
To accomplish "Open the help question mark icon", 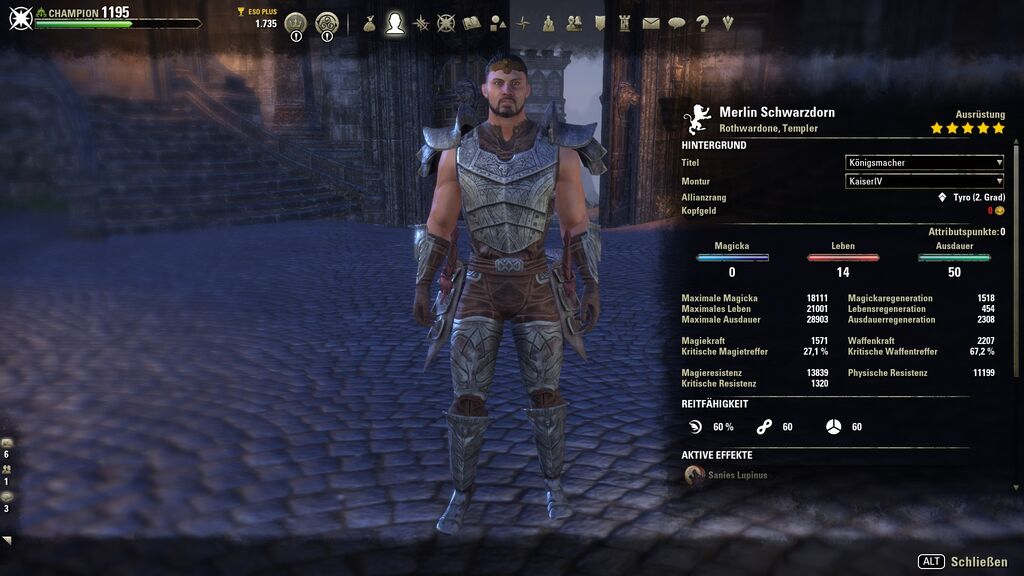I will [x=702, y=24].
